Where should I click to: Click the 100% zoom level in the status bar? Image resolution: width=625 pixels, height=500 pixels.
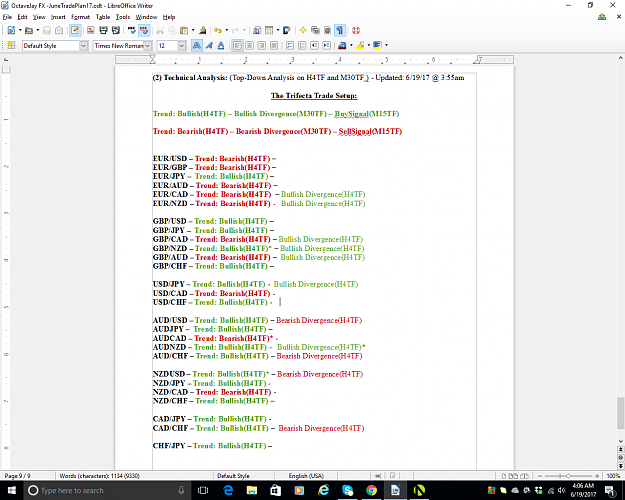[613, 476]
